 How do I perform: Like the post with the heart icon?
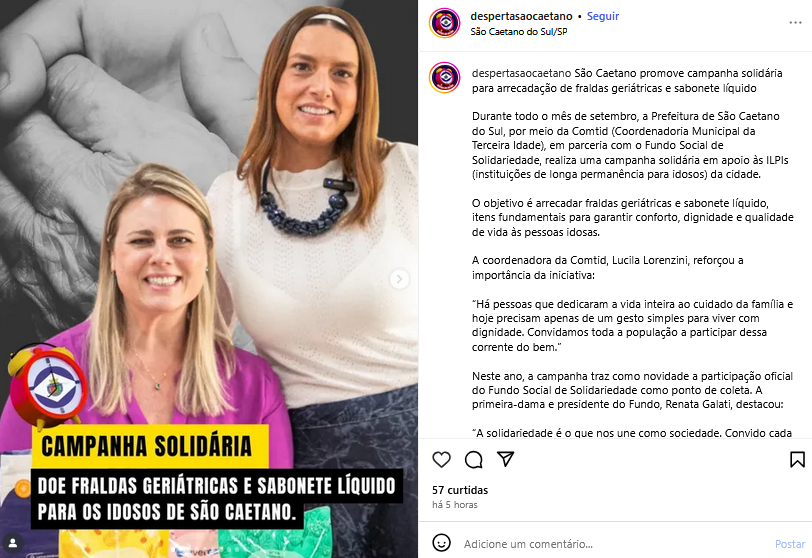pos(441,459)
